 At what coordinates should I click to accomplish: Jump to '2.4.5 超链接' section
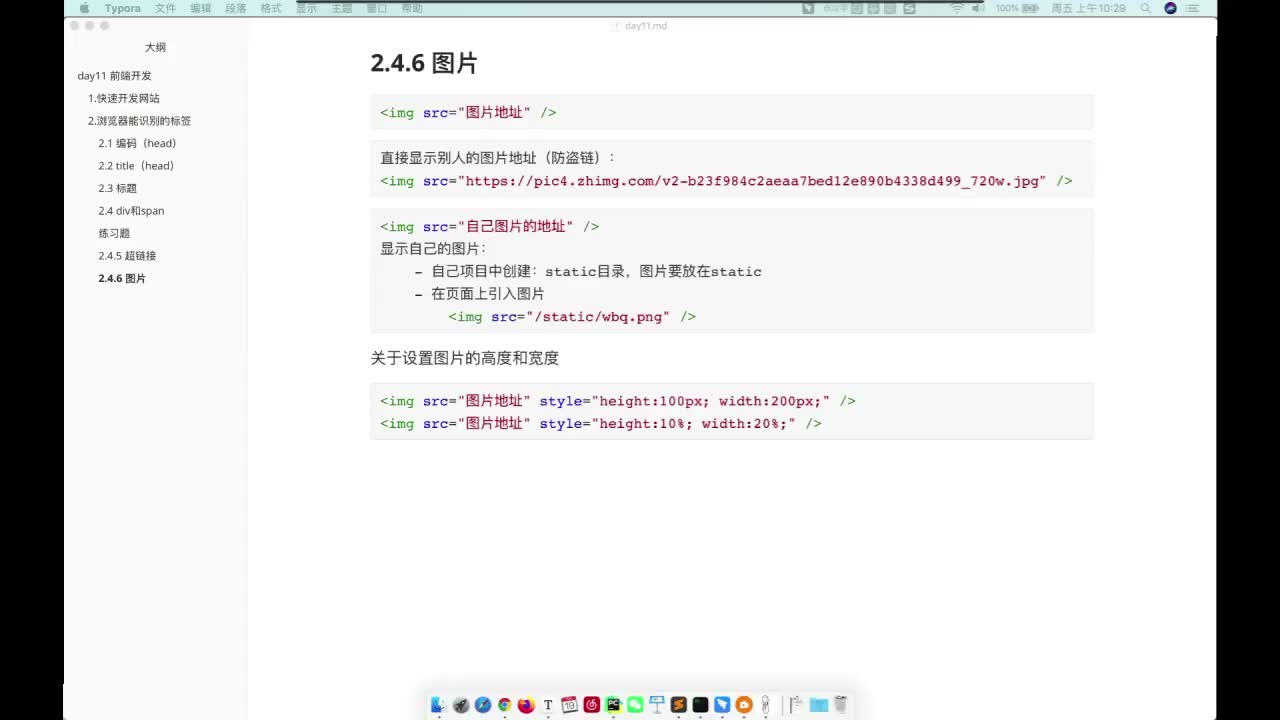point(127,256)
